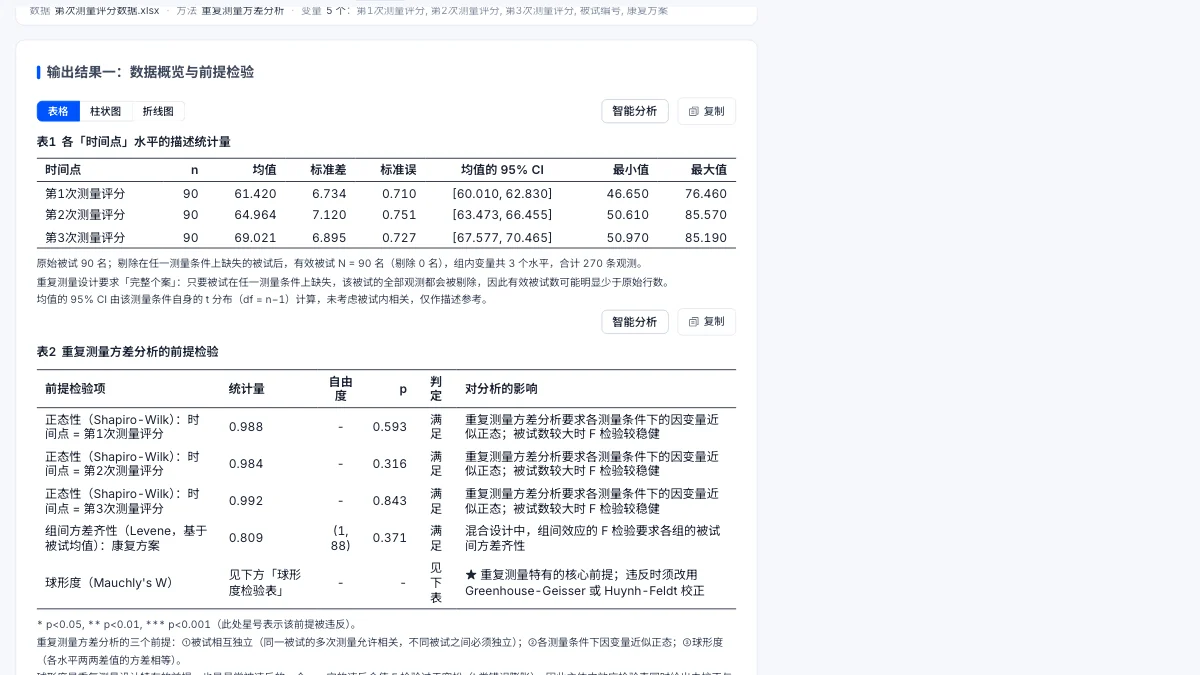
Task: Click 智能分析 button above Table 1
Action: click(x=635, y=111)
